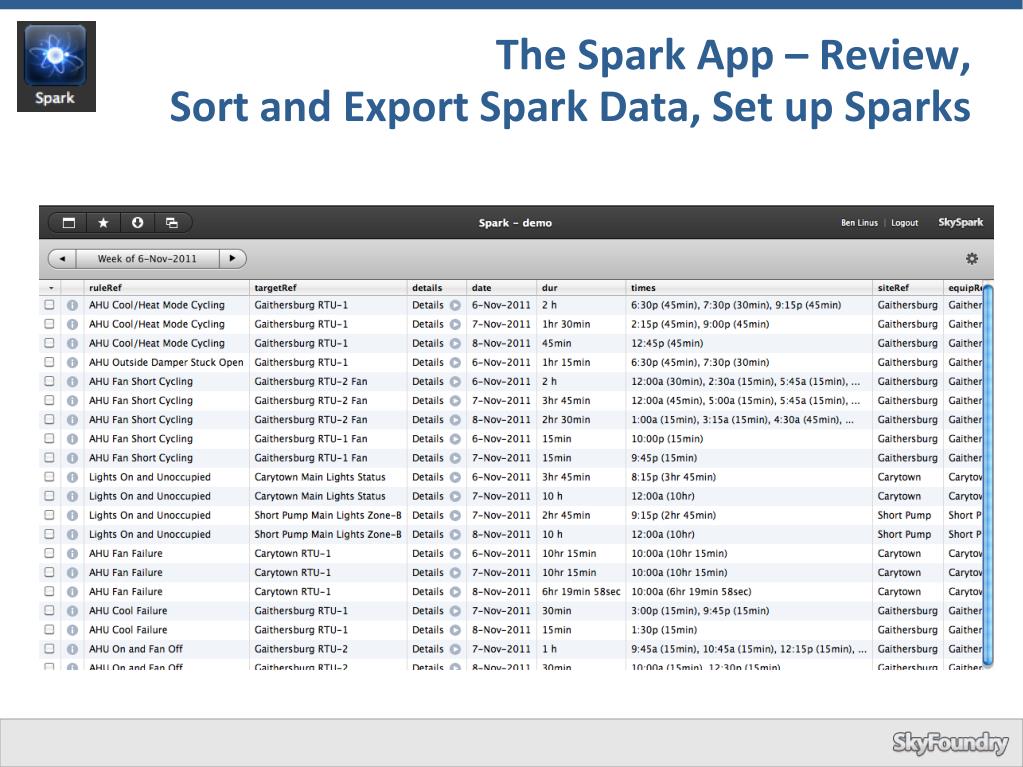Screen dimensions: 1023x767
Task: Click the Ben Linus user link
Action: point(859,222)
